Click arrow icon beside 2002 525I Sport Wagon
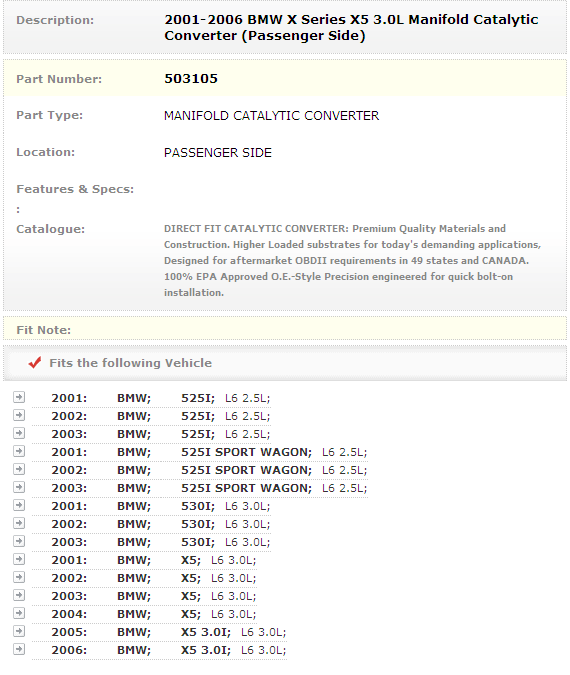The image size is (570, 675). pos(19,469)
